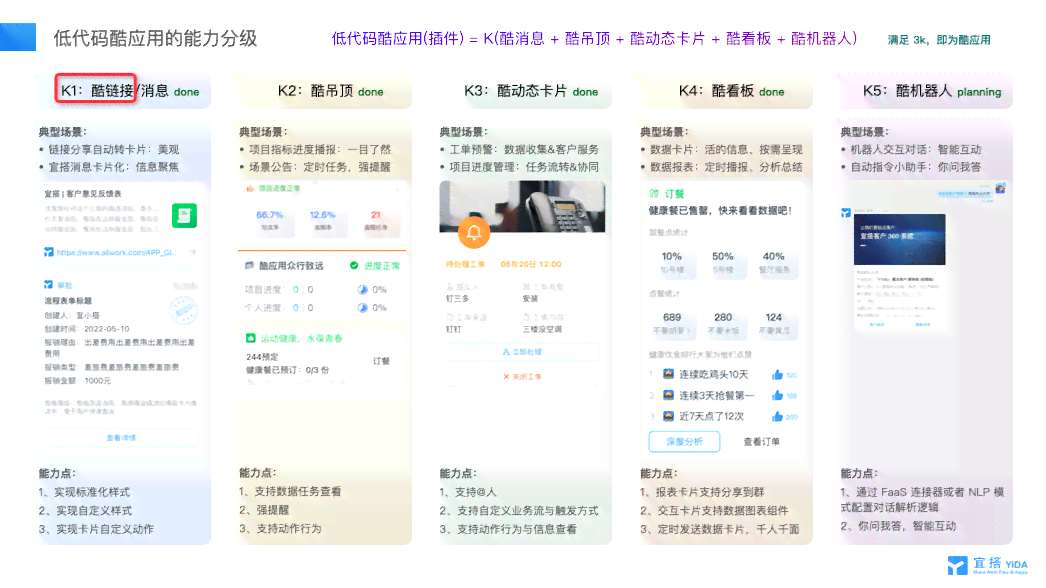The height and width of the screenshot is (588, 1046).
Task: Click the left blue link under the K5 chat card
Action: point(877,324)
